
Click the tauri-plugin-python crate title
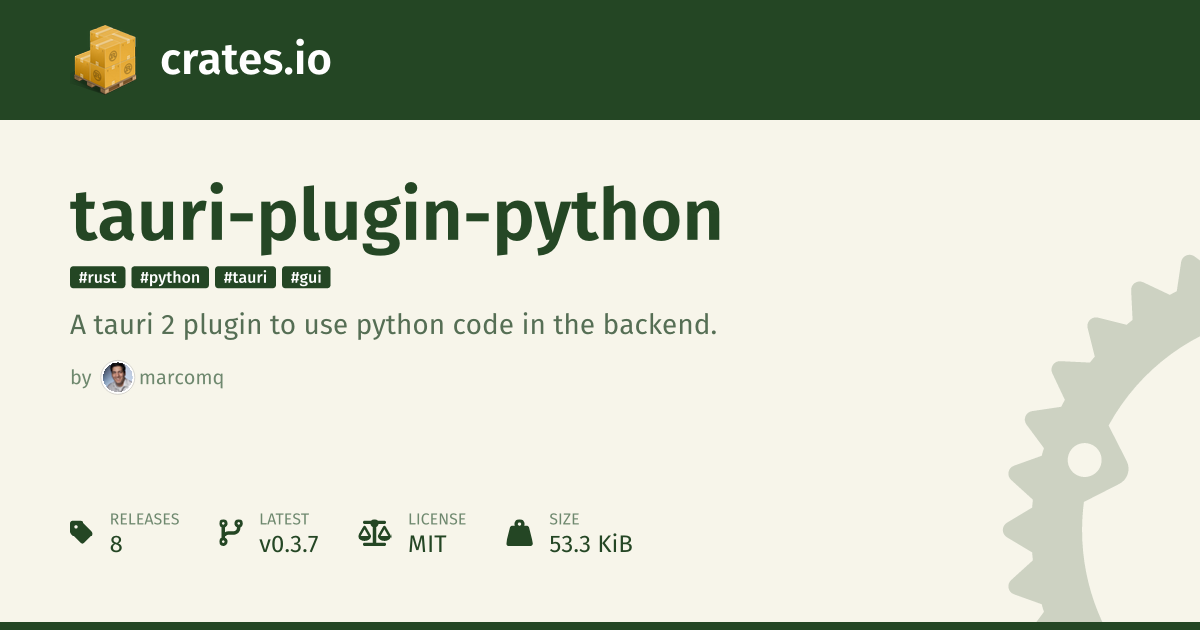pos(396,217)
